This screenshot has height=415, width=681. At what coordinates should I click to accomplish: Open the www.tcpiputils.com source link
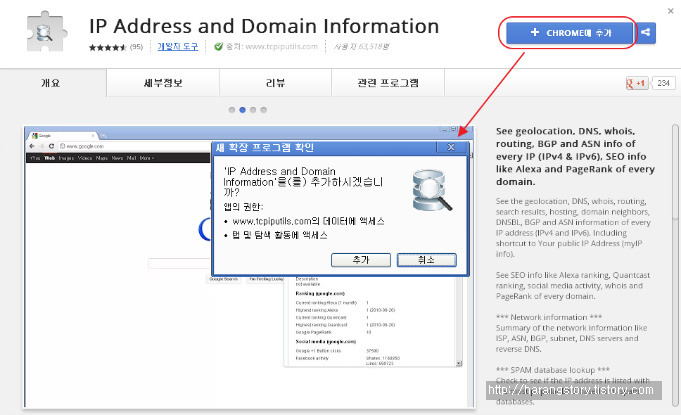281,46
